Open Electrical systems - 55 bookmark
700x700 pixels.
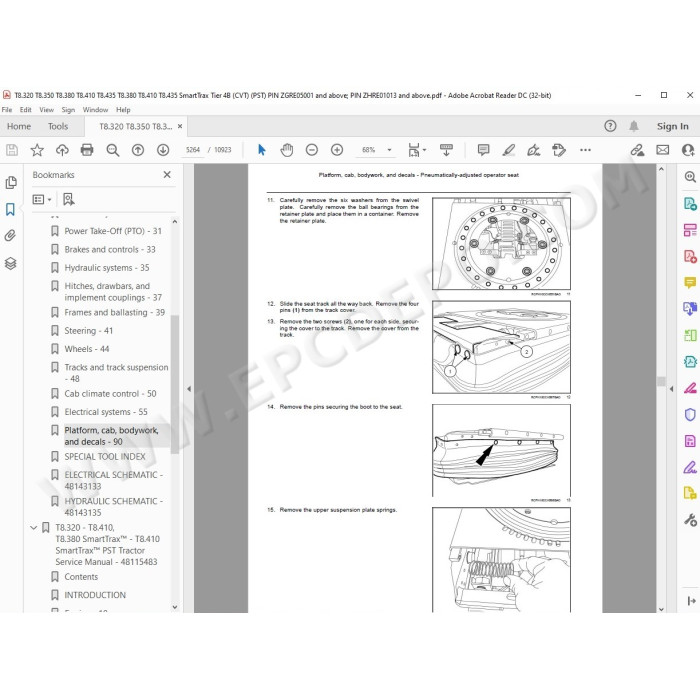pos(106,412)
